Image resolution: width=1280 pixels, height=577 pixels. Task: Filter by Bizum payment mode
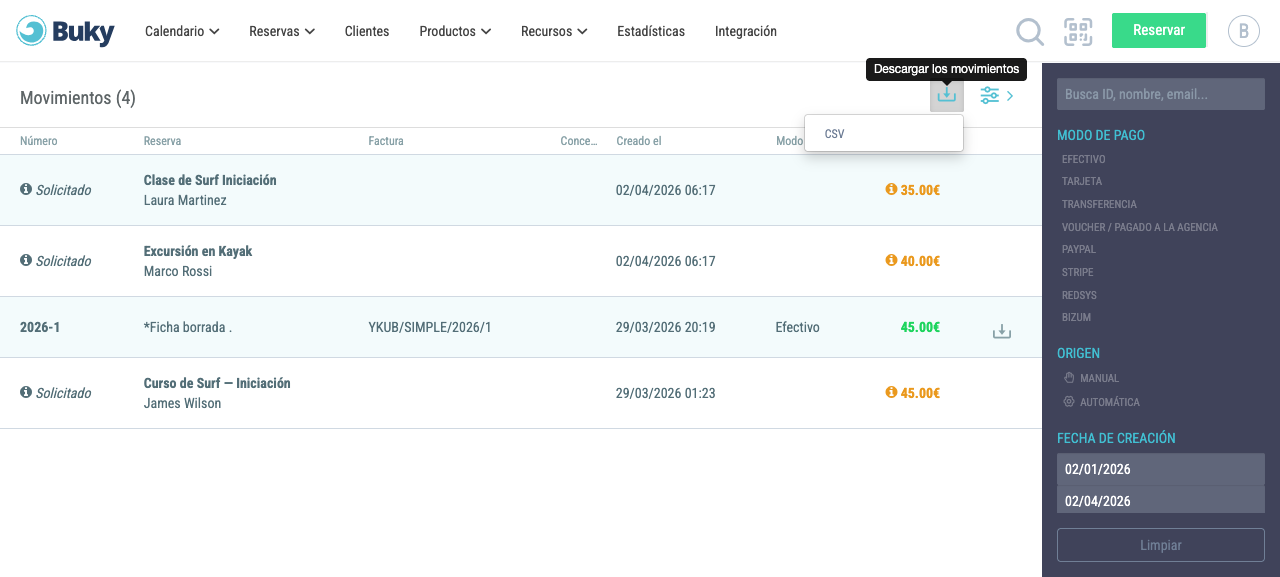tap(1076, 317)
